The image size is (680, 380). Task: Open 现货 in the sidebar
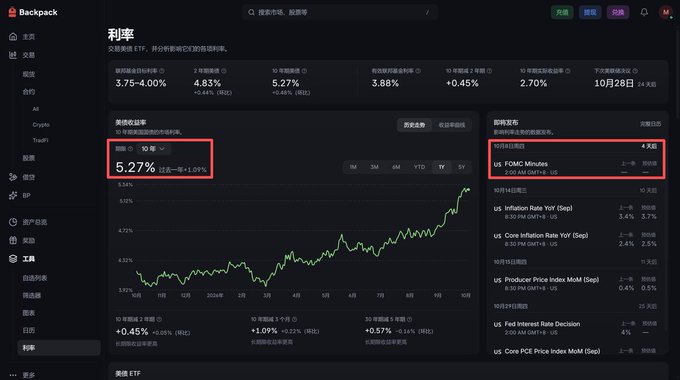point(29,74)
